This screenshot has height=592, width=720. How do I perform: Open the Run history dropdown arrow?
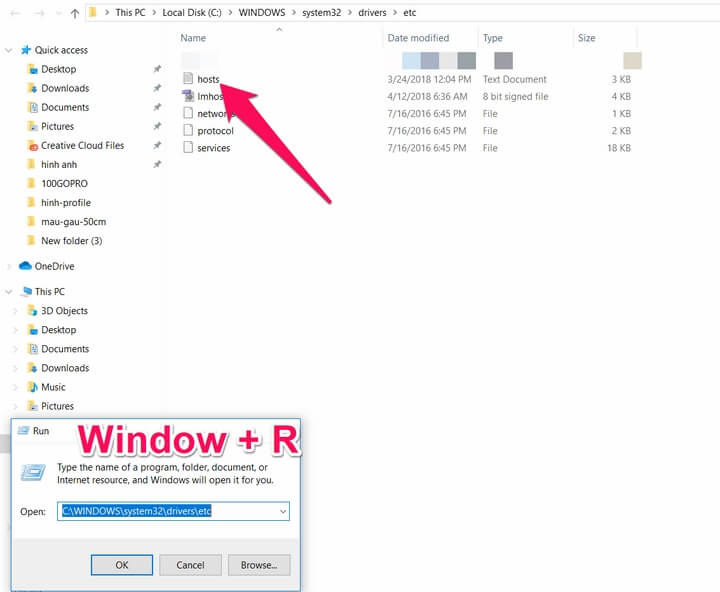point(283,511)
